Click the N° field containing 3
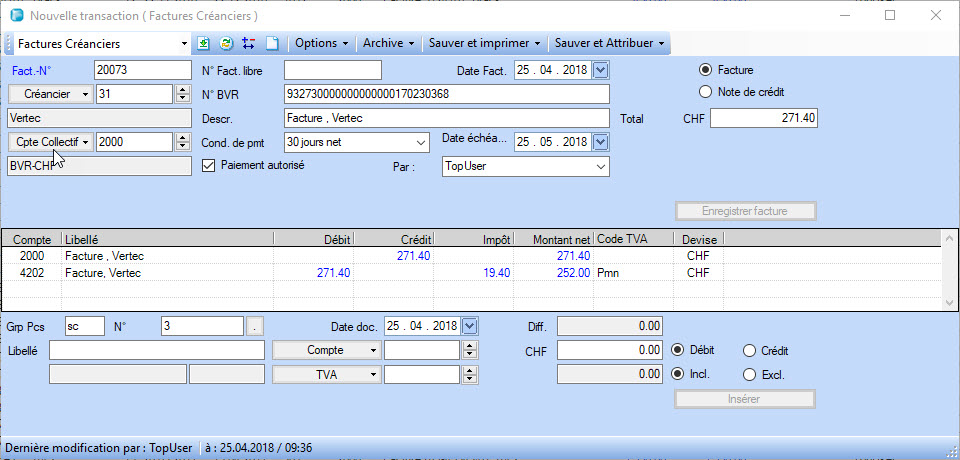 click(203, 326)
